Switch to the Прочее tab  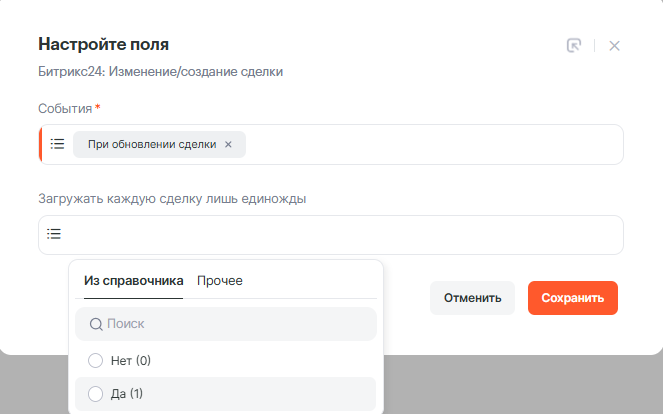(x=219, y=281)
